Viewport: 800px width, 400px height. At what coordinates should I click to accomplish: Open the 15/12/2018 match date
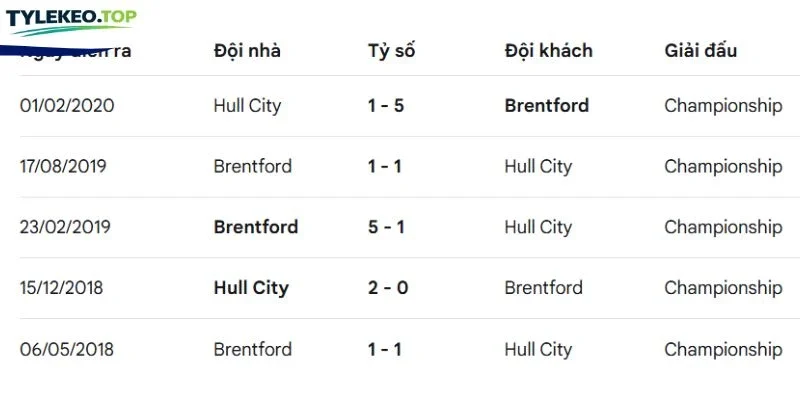[61, 288]
